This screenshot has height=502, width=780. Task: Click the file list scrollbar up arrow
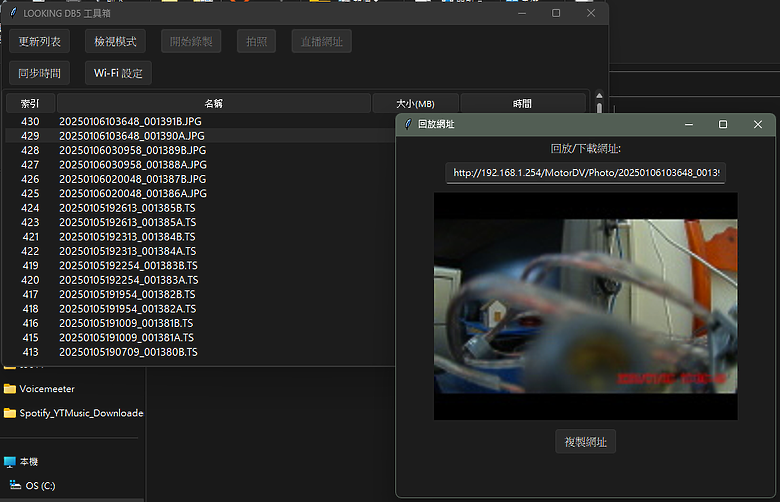click(x=599, y=96)
